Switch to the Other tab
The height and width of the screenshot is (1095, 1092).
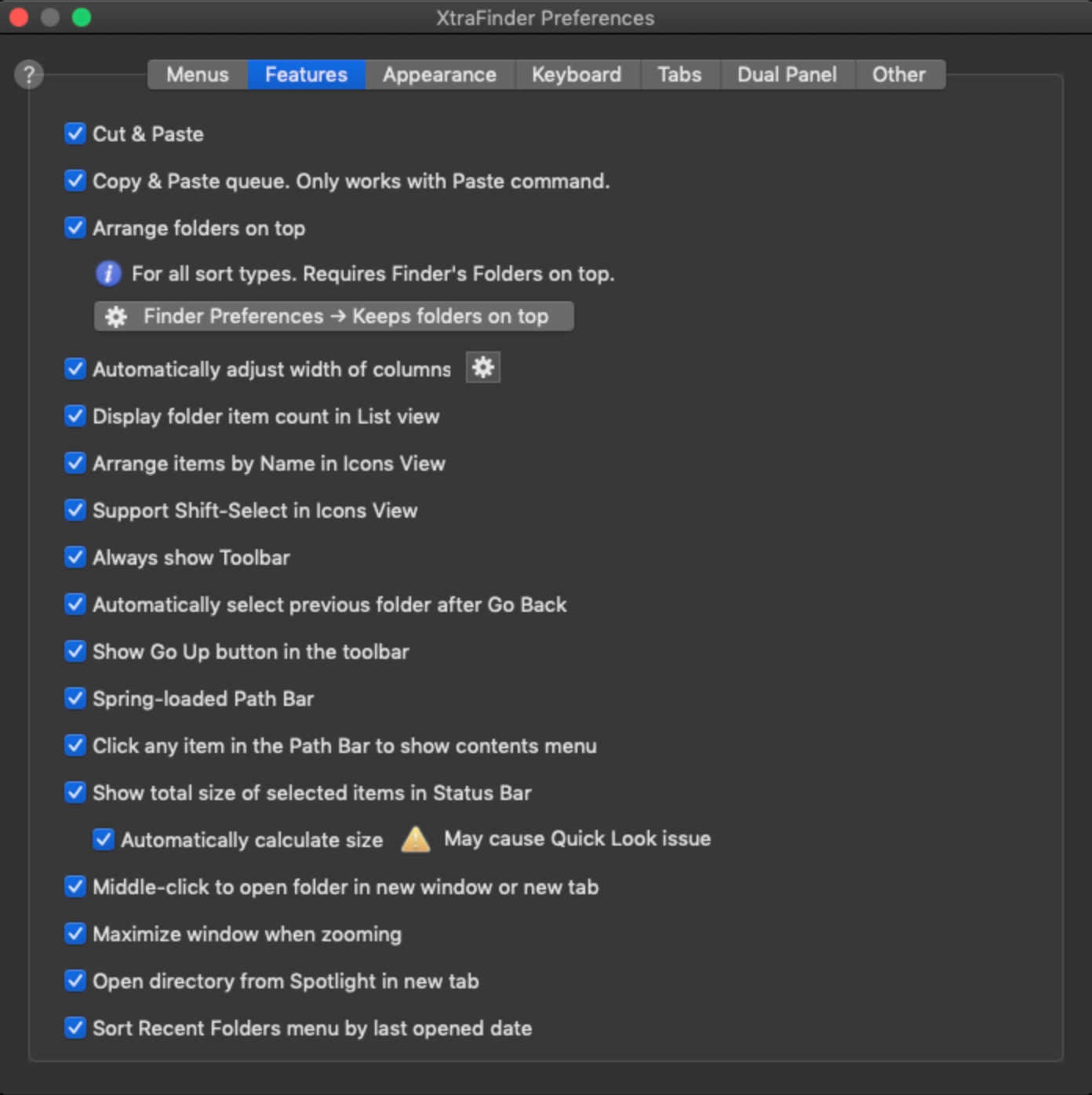[x=899, y=75]
